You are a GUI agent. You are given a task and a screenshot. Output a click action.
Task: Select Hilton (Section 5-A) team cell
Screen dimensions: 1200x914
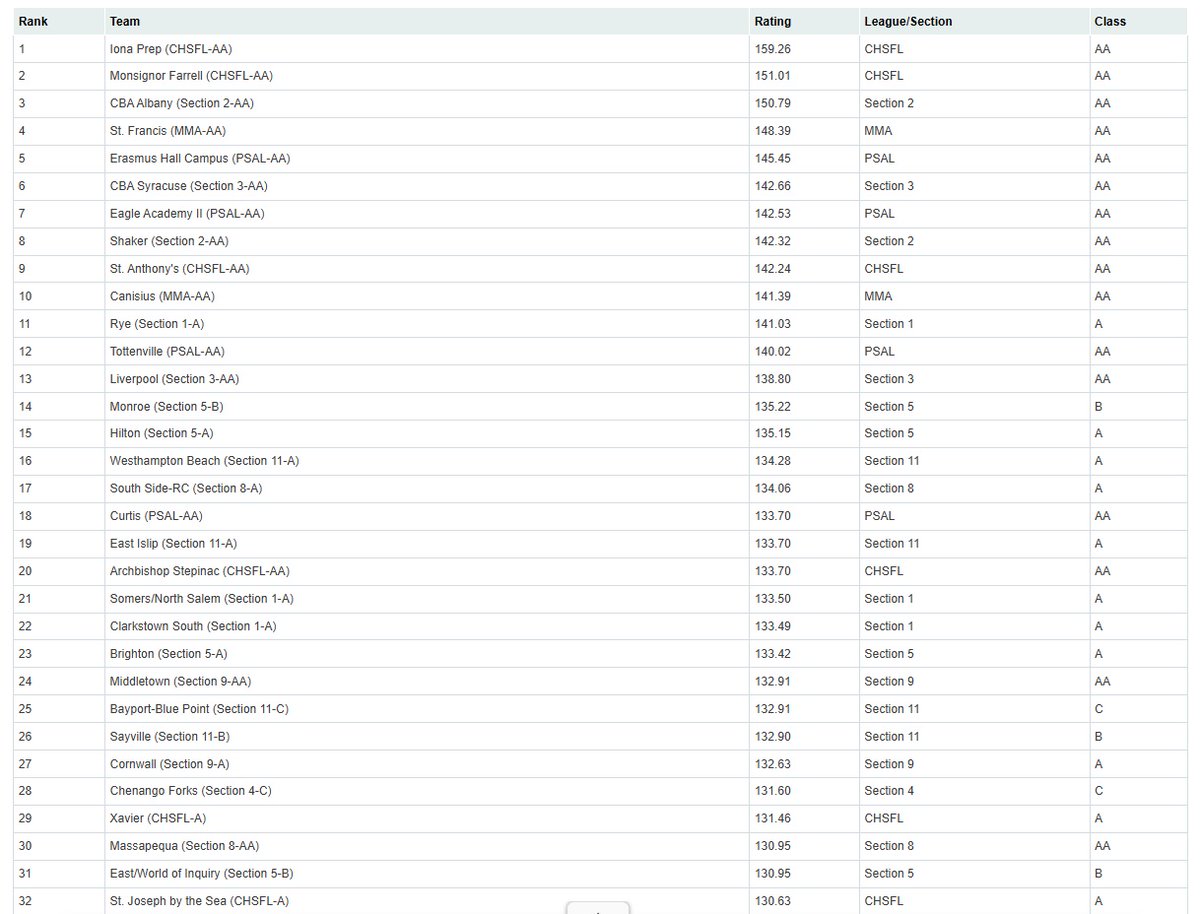162,433
